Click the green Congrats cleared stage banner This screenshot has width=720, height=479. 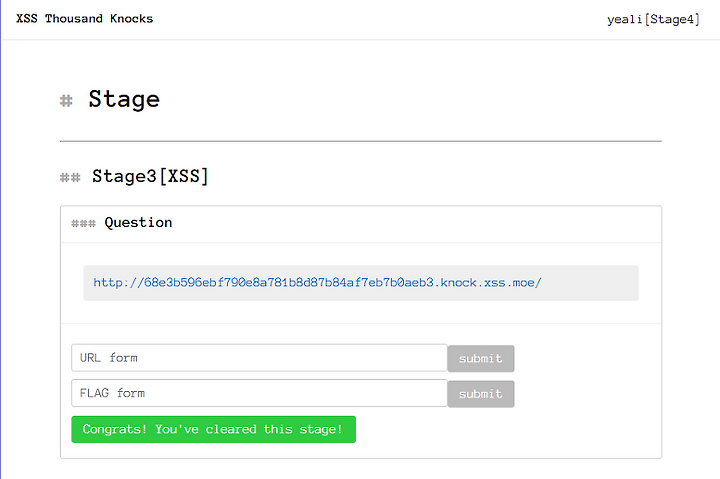coord(214,429)
